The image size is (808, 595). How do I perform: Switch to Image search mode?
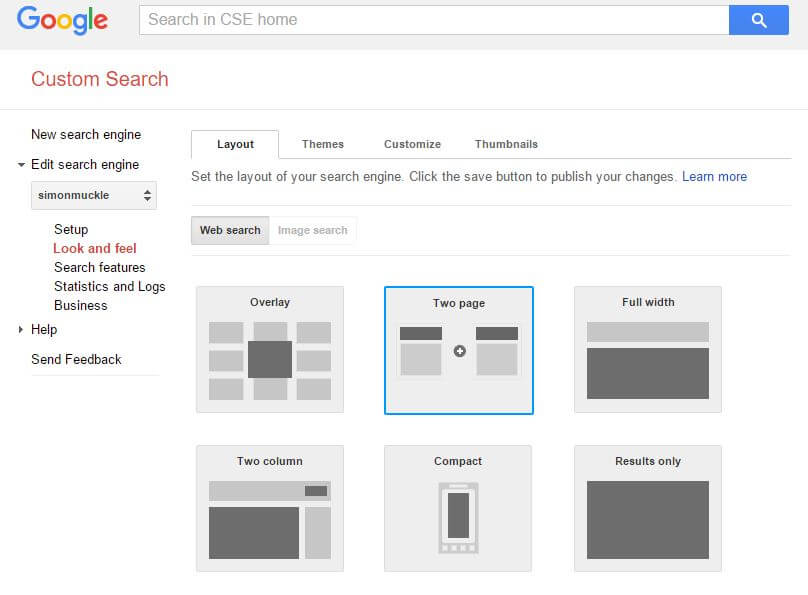tap(313, 230)
